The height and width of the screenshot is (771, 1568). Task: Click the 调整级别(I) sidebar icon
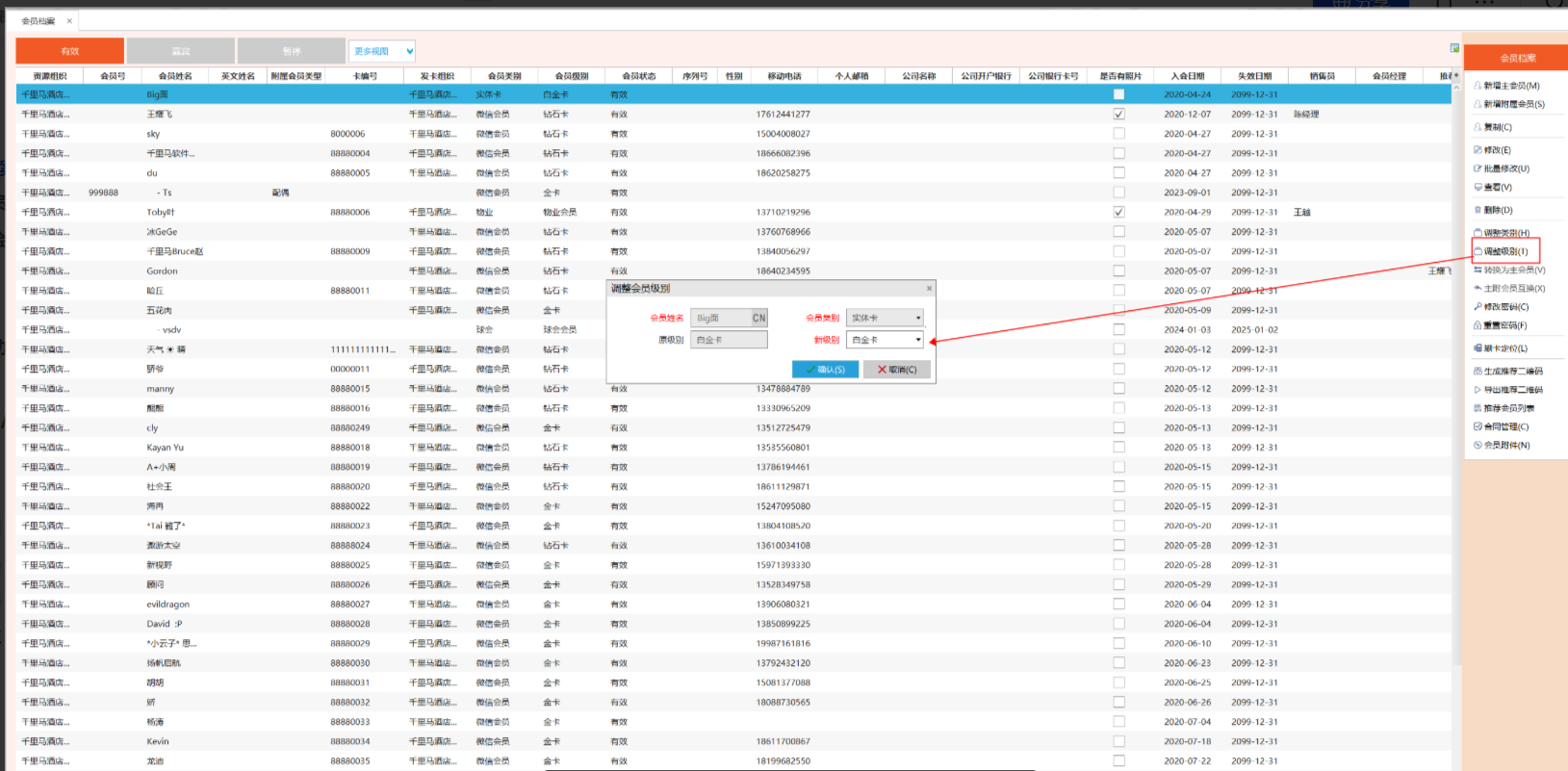(1478, 251)
